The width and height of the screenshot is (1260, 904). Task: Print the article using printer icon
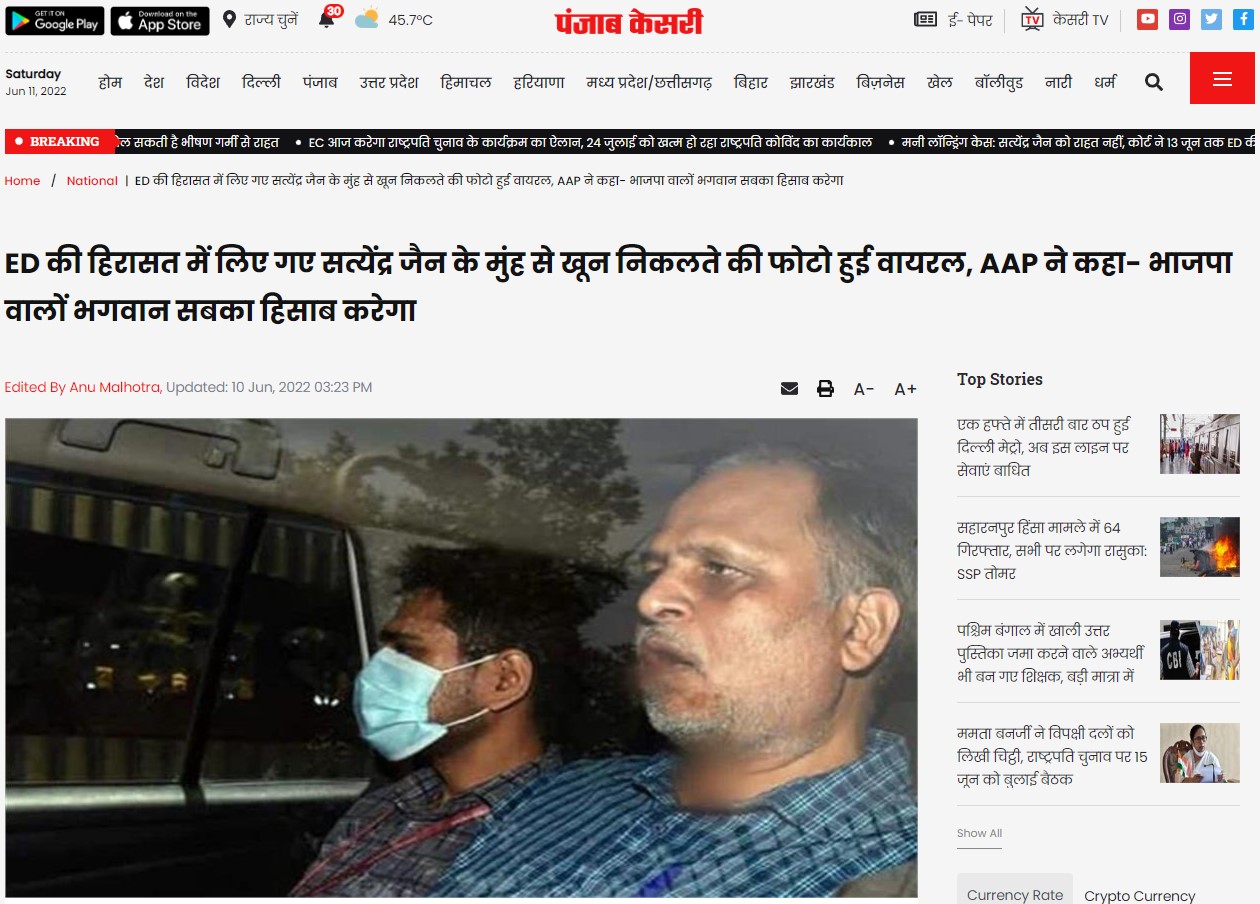tap(825, 388)
